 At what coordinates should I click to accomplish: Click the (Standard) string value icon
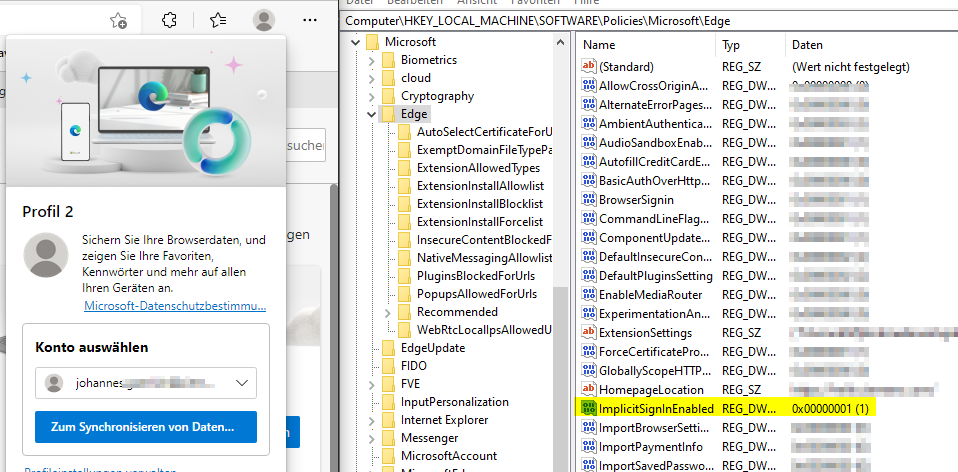pyautogui.click(x=588, y=66)
